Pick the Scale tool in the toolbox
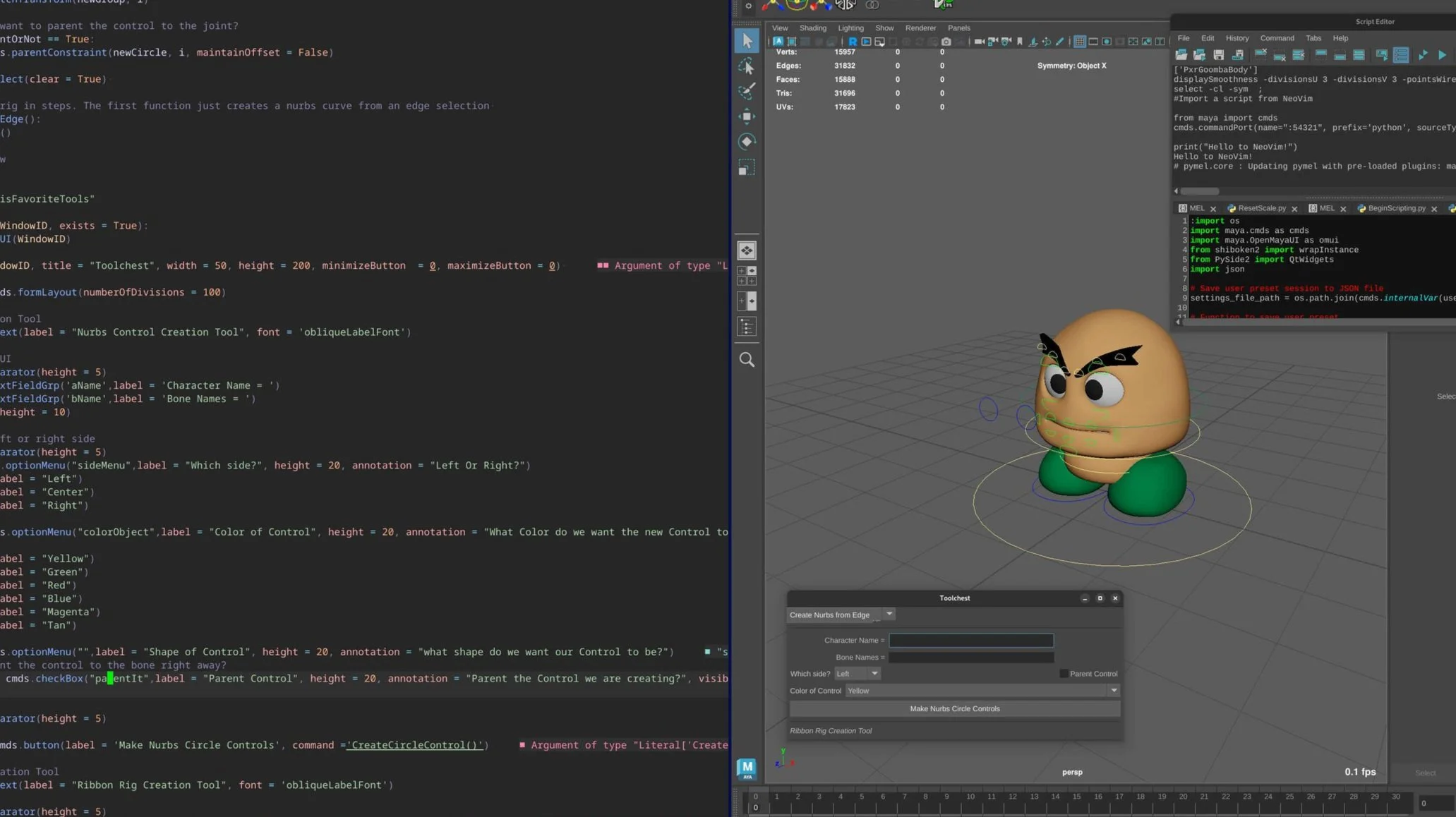1456x817 pixels. [747, 167]
